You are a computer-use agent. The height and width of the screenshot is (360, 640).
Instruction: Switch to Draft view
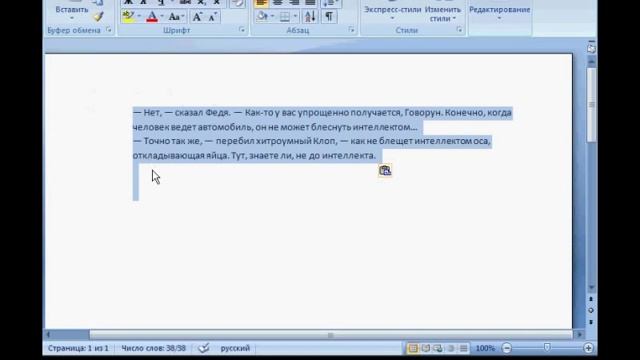tap(463, 348)
